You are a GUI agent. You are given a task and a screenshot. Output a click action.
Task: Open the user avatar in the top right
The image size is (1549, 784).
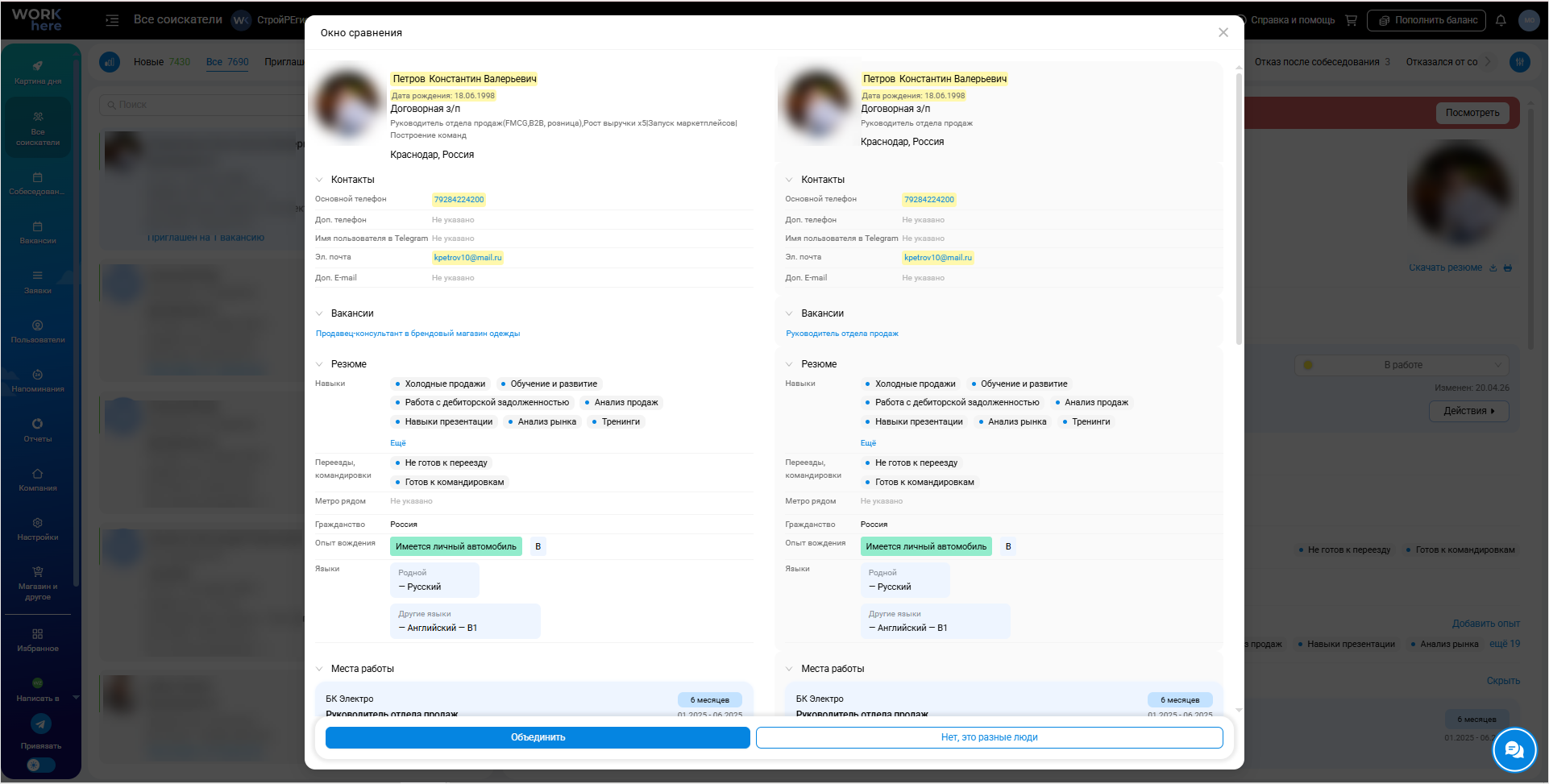(x=1529, y=20)
